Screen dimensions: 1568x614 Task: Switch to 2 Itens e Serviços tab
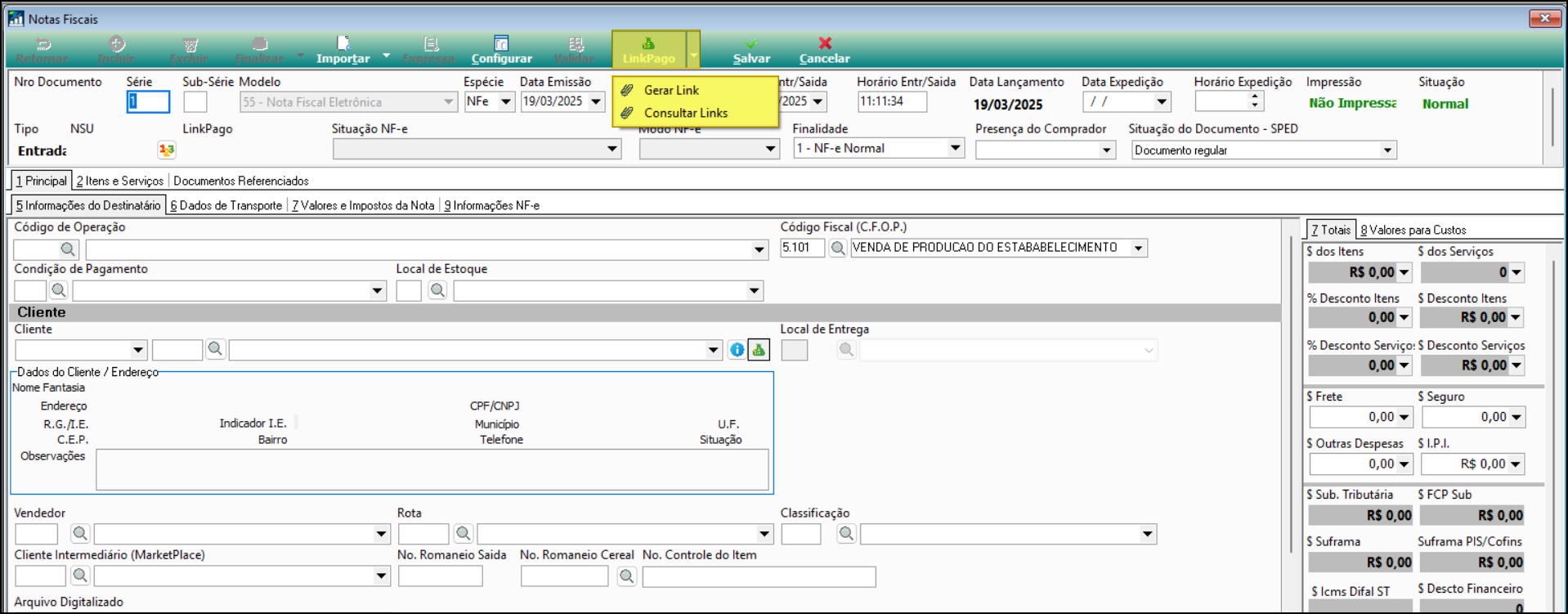[120, 181]
